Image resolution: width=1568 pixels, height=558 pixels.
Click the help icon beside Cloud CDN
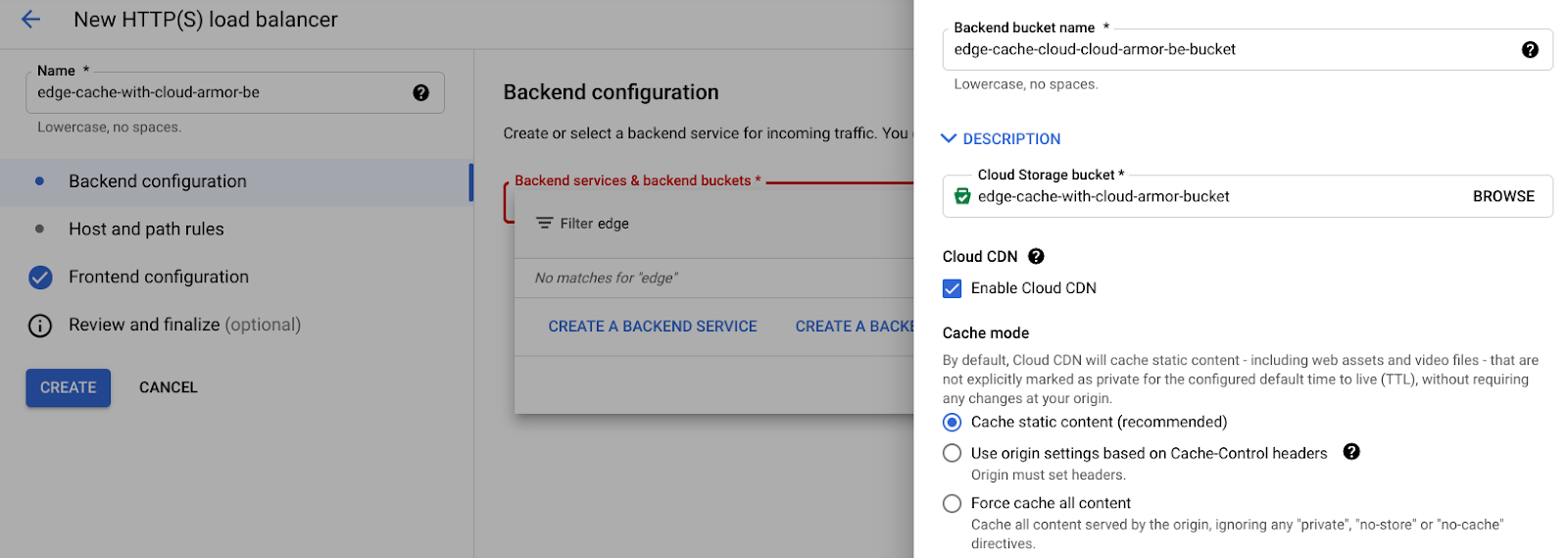pos(1036,257)
